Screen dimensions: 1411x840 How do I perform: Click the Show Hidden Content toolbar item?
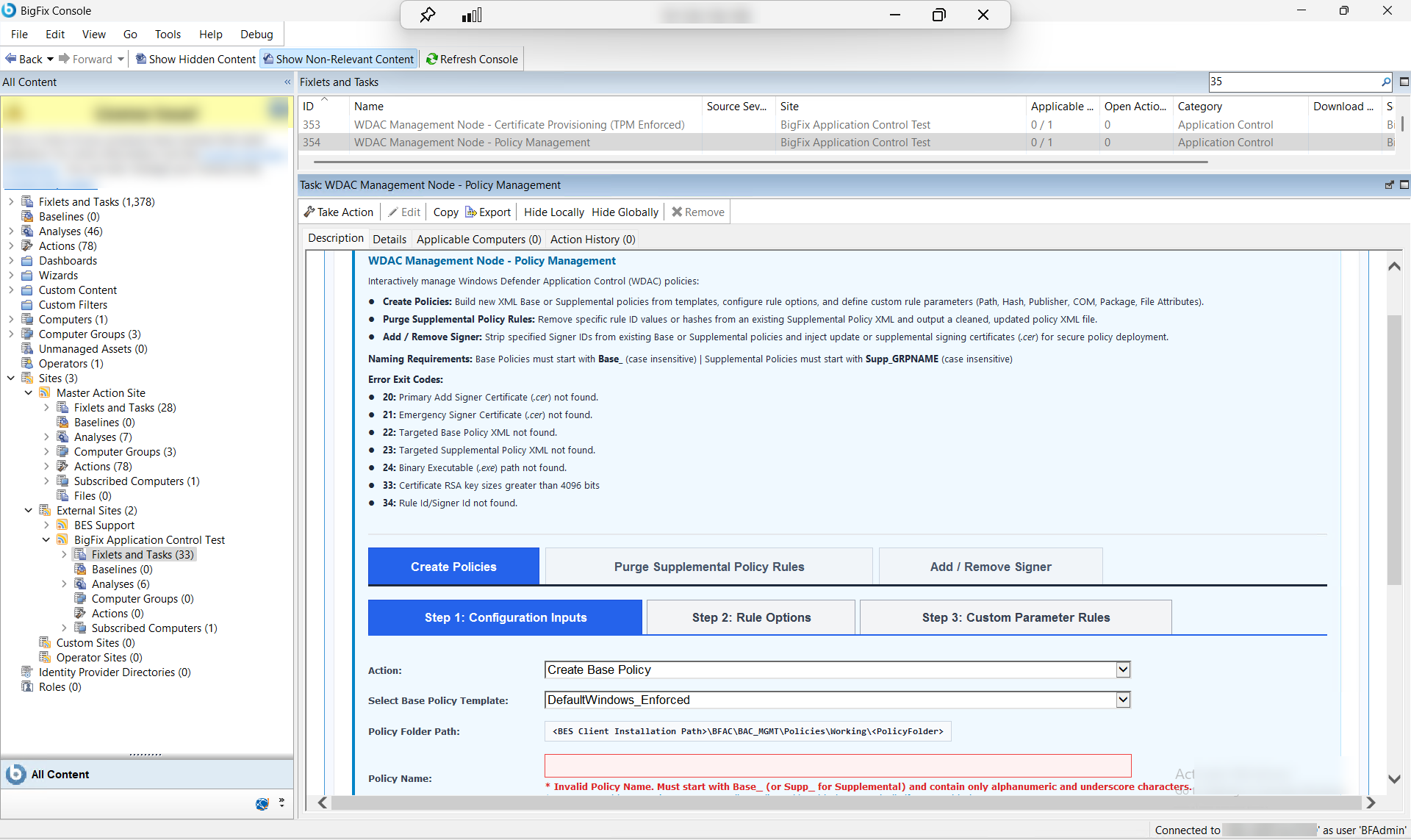click(x=195, y=60)
